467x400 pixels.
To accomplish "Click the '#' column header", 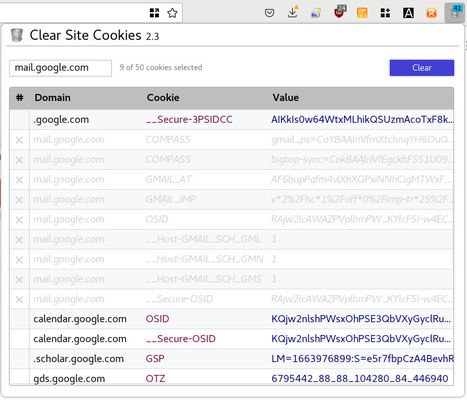I will [20, 98].
